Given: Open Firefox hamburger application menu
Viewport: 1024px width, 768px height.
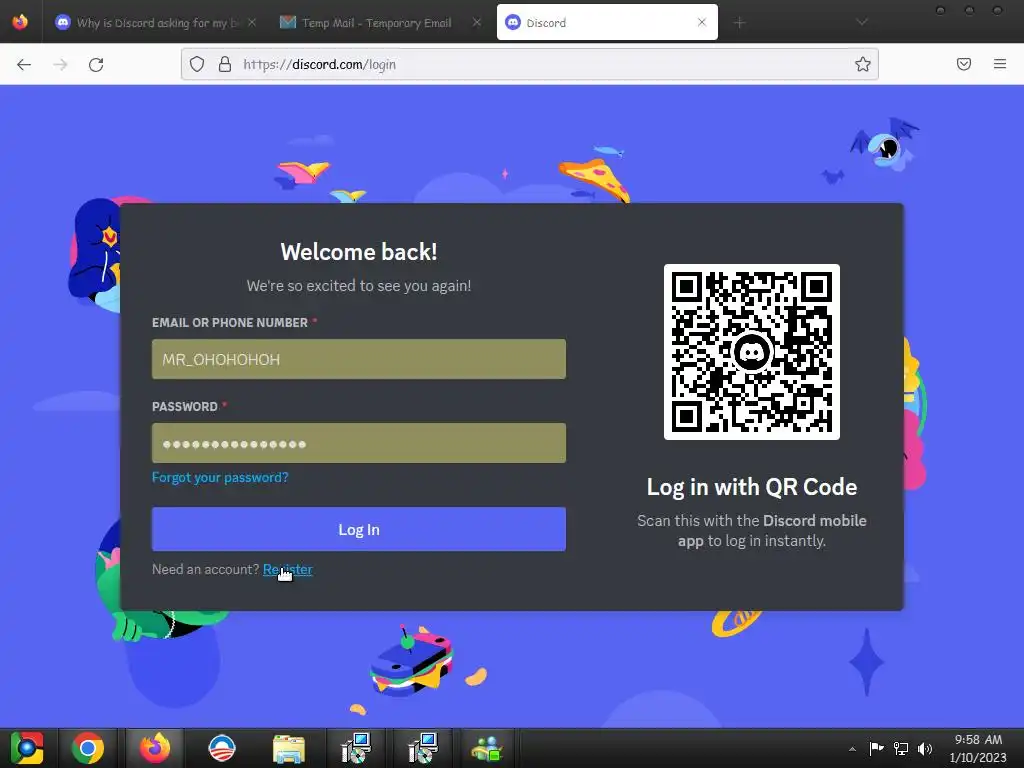Looking at the screenshot, I should [999, 64].
